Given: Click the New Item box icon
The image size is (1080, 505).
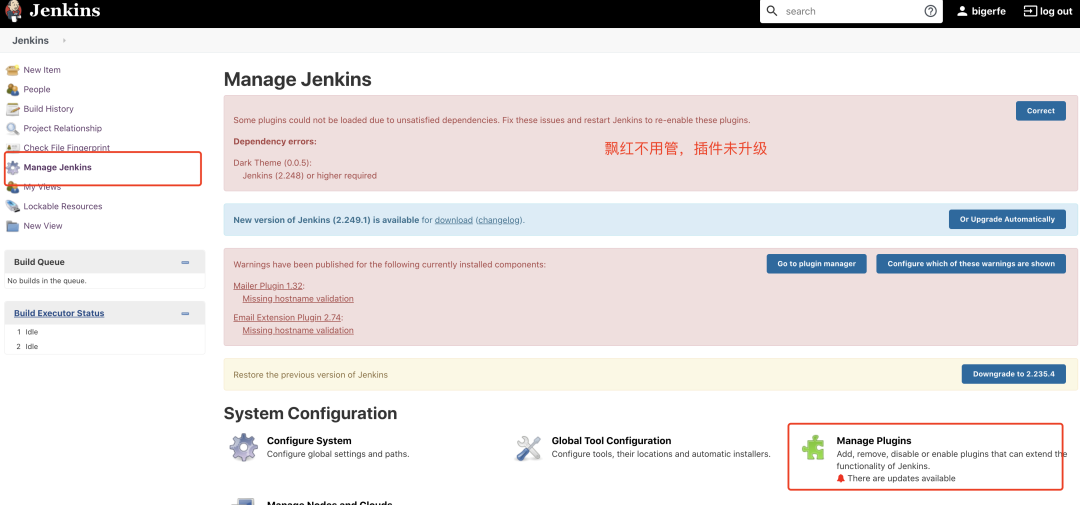Looking at the screenshot, I should pyautogui.click(x=12, y=70).
